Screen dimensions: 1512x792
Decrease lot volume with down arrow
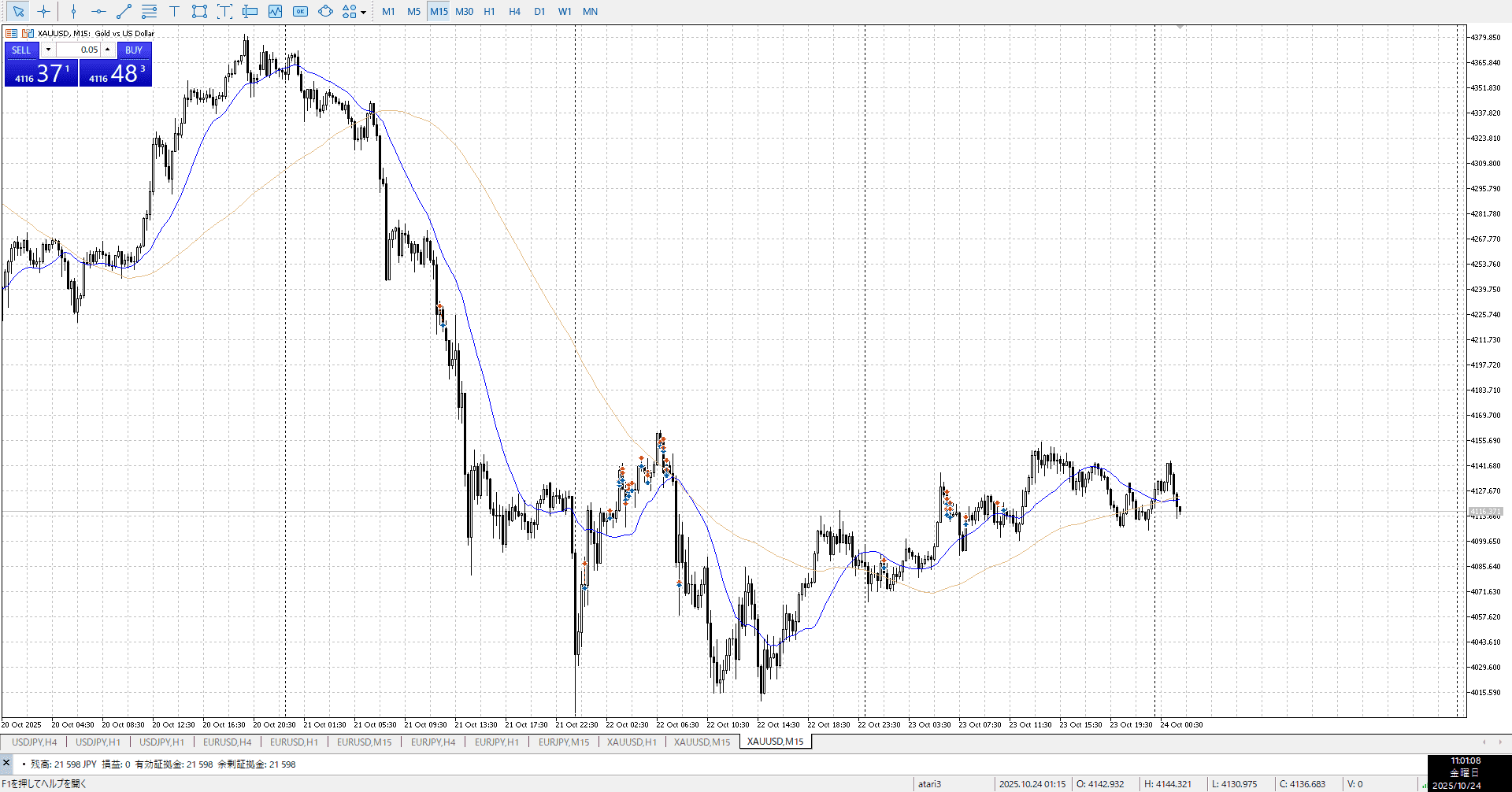(48, 50)
